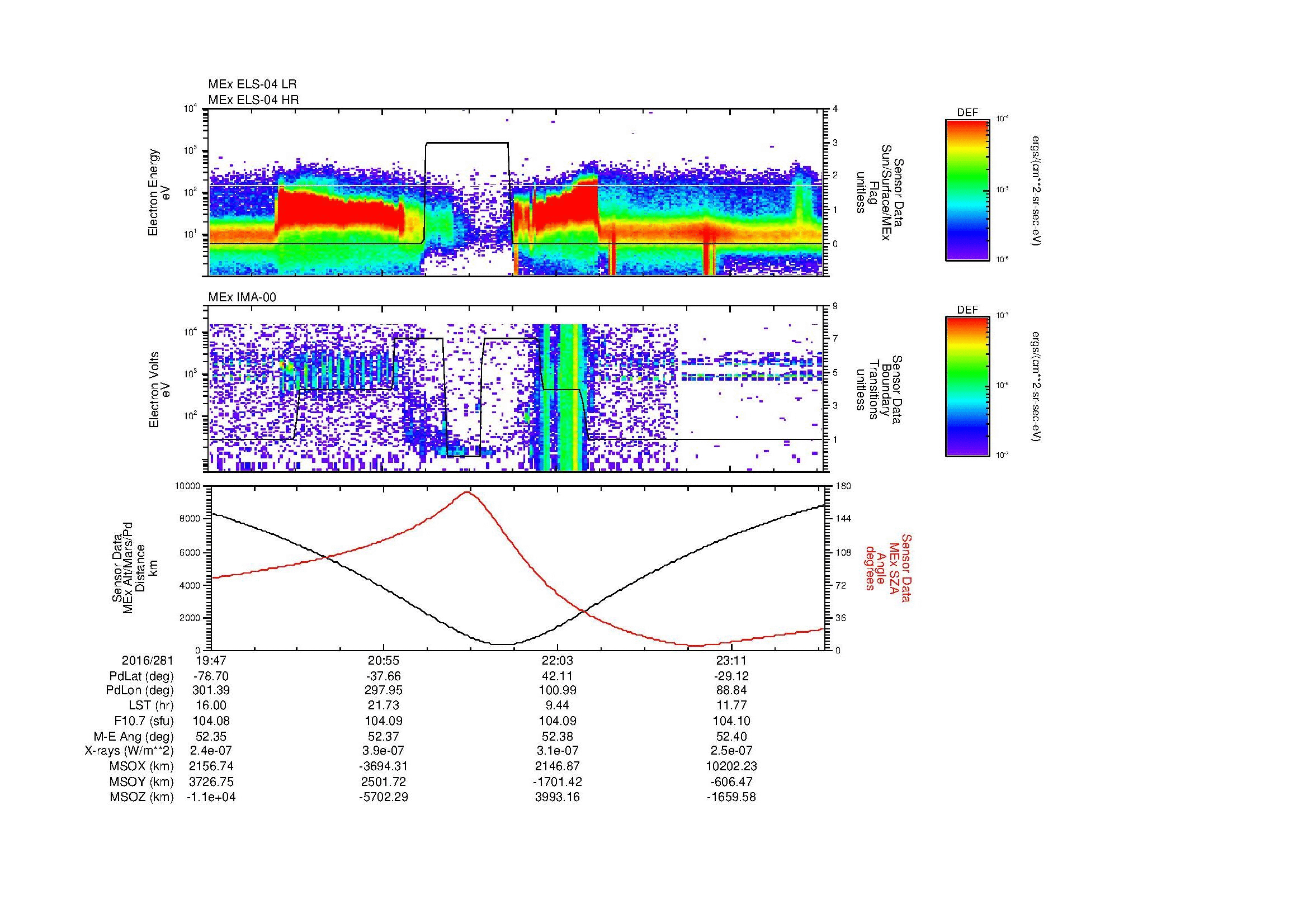Click the 'MEx ELS-04 HR' plot title
The width and height of the screenshot is (1308, 924).
click(x=253, y=99)
